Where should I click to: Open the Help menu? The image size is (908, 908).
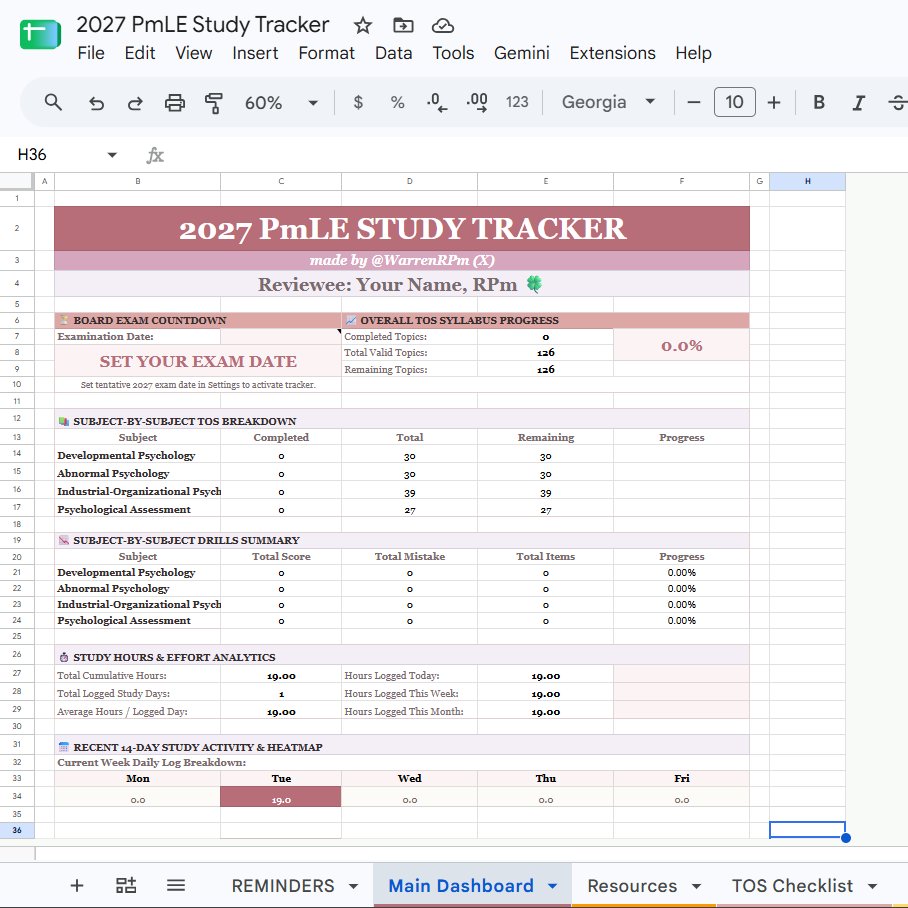click(x=693, y=53)
